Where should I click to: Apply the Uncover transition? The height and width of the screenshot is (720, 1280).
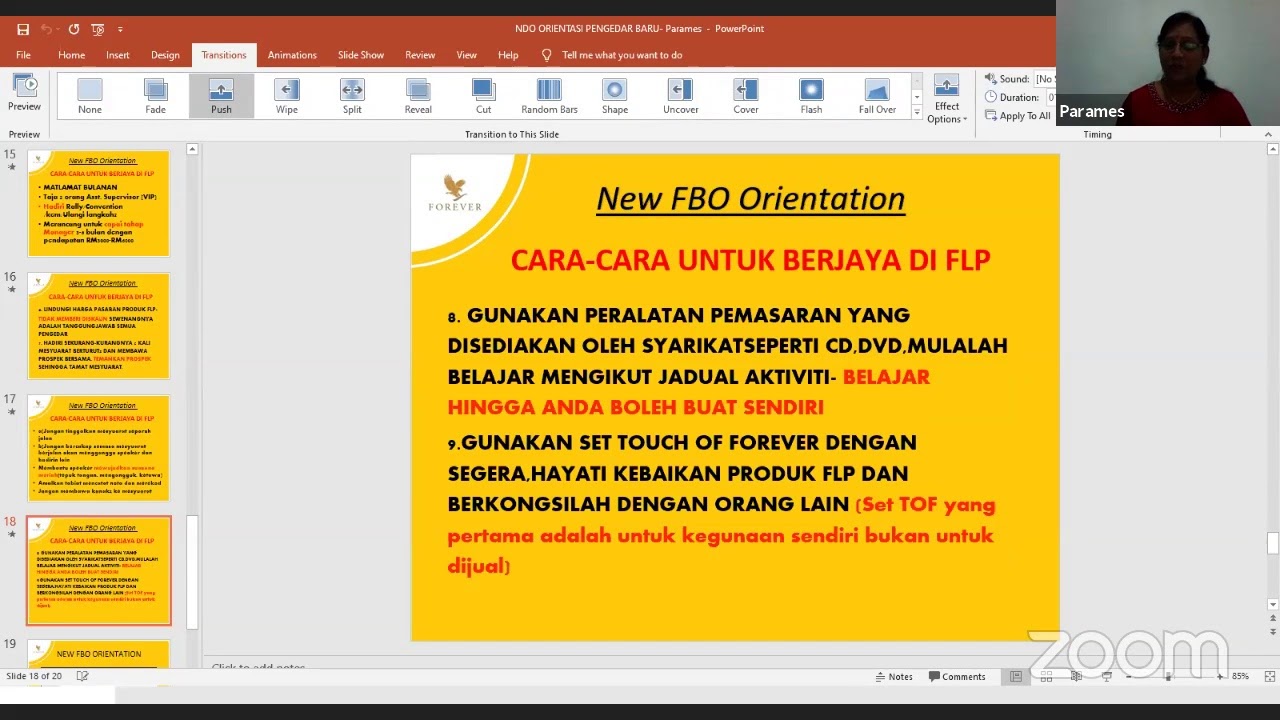(x=681, y=97)
